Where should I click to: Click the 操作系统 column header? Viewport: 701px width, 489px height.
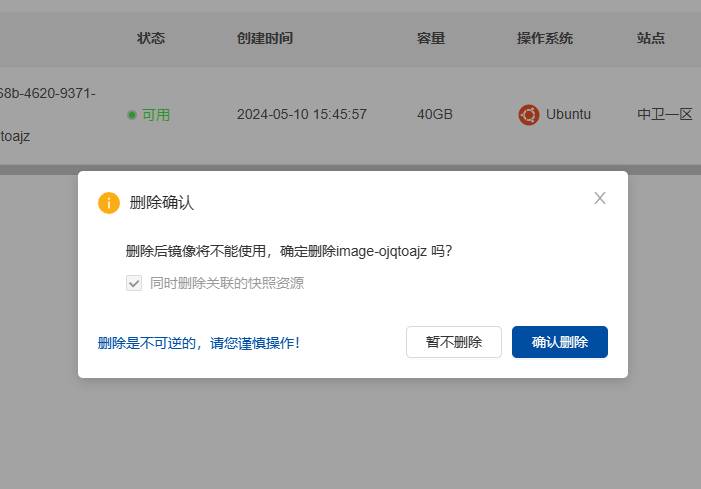click(x=545, y=38)
